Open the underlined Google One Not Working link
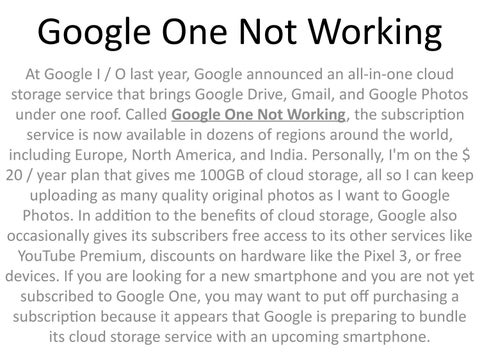480x360 pixels. click(x=259, y=115)
